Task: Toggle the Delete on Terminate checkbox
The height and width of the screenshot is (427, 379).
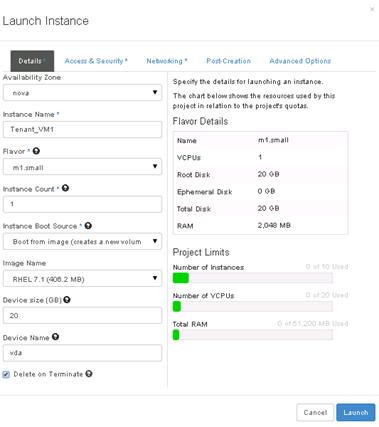Action: point(6,374)
